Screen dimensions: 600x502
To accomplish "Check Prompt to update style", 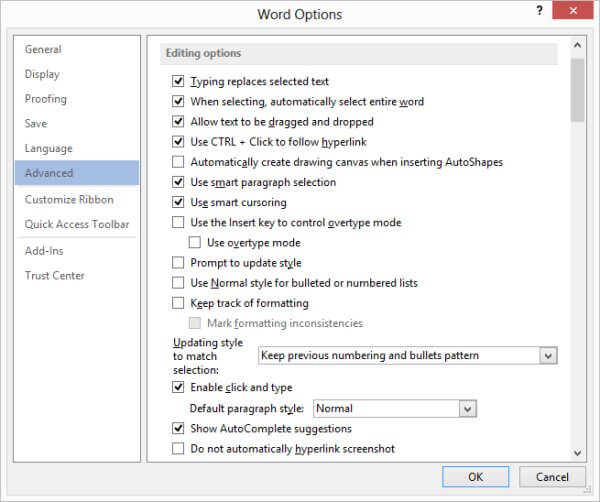I will coord(178,263).
